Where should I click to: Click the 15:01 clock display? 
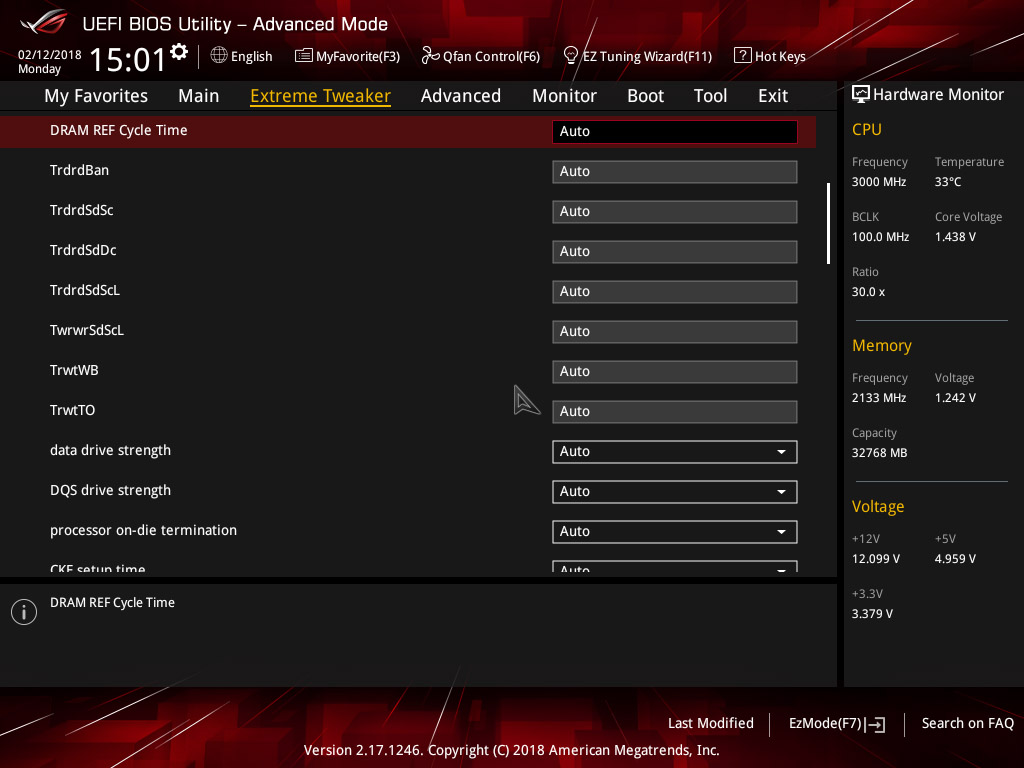tap(128, 60)
